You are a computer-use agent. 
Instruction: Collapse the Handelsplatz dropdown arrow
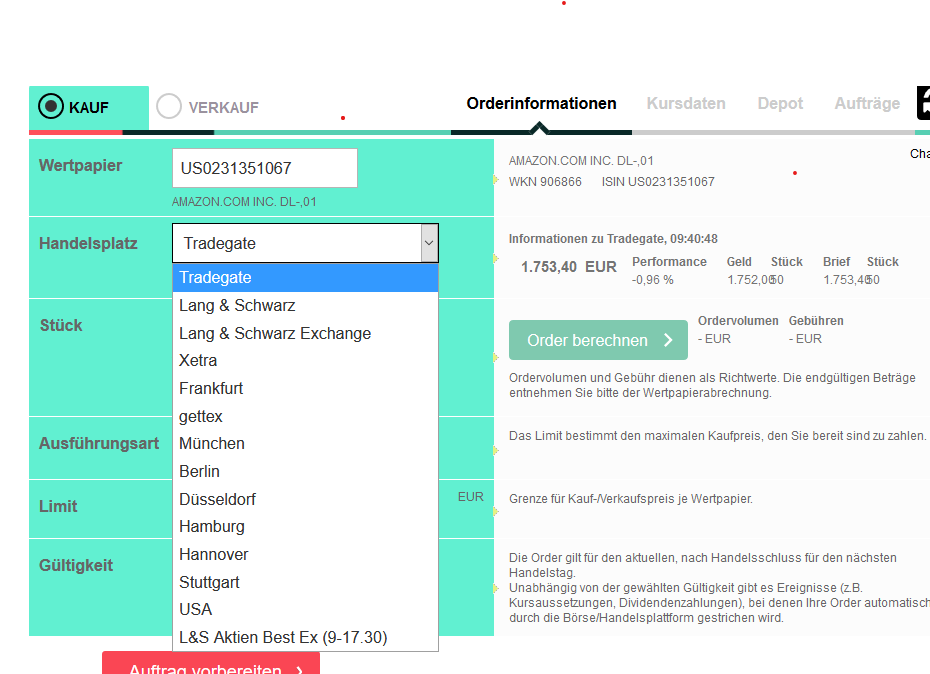(429, 243)
